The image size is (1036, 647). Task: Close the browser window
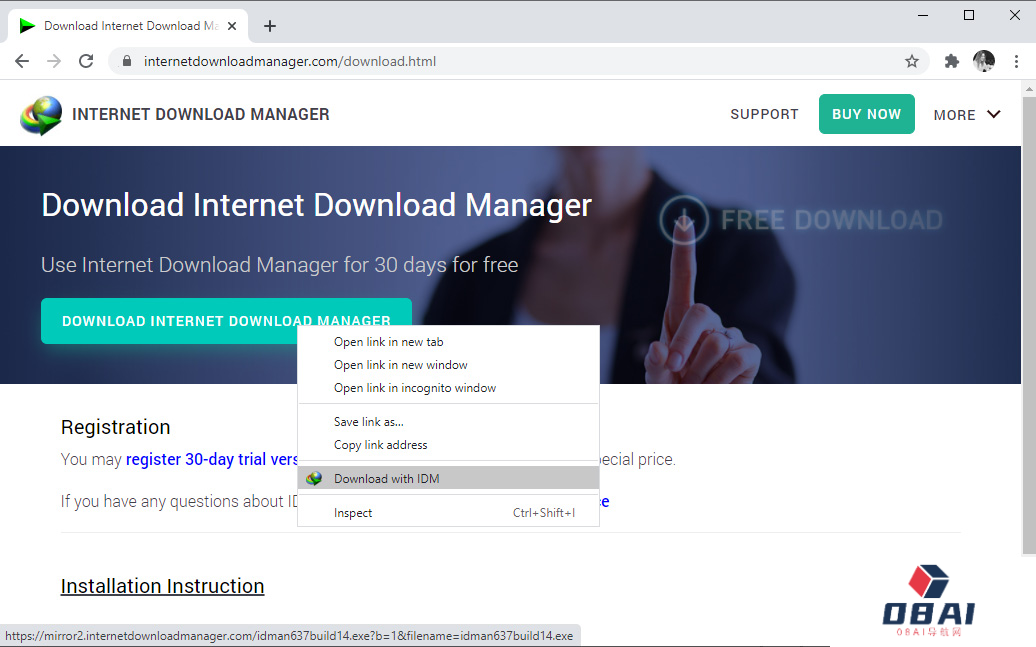tap(1015, 15)
